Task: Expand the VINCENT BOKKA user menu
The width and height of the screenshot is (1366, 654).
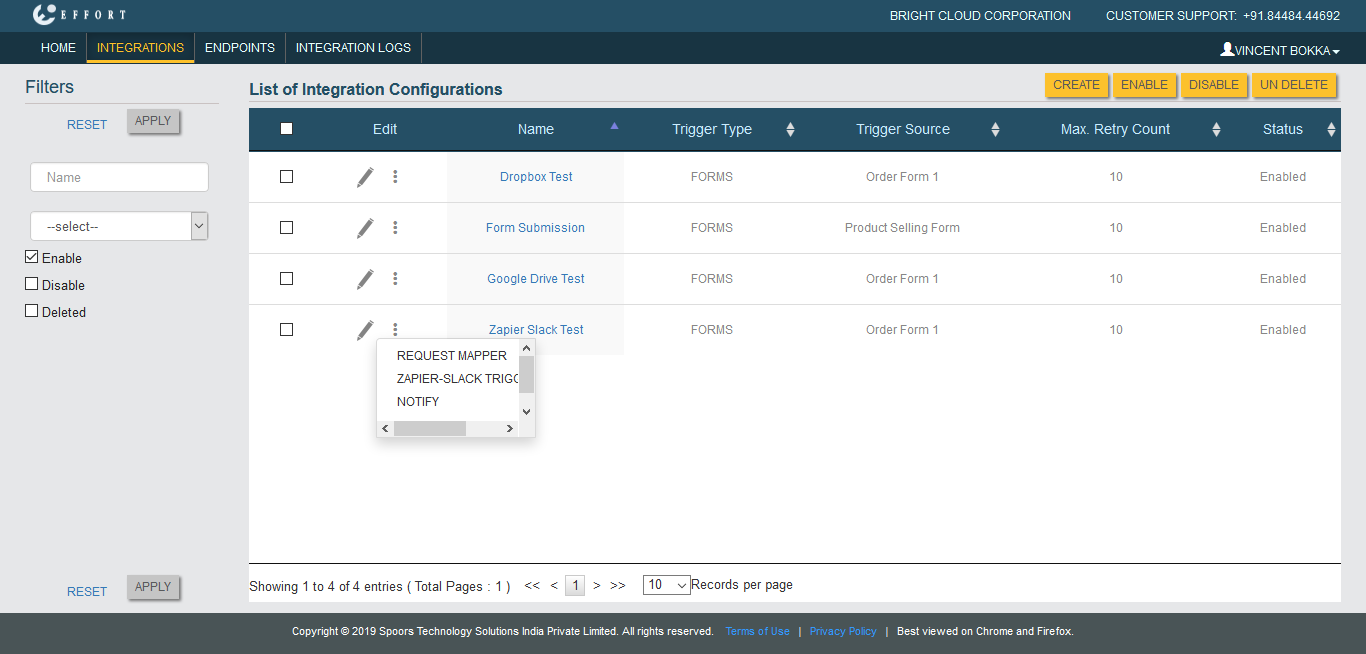Action: pos(1279,50)
